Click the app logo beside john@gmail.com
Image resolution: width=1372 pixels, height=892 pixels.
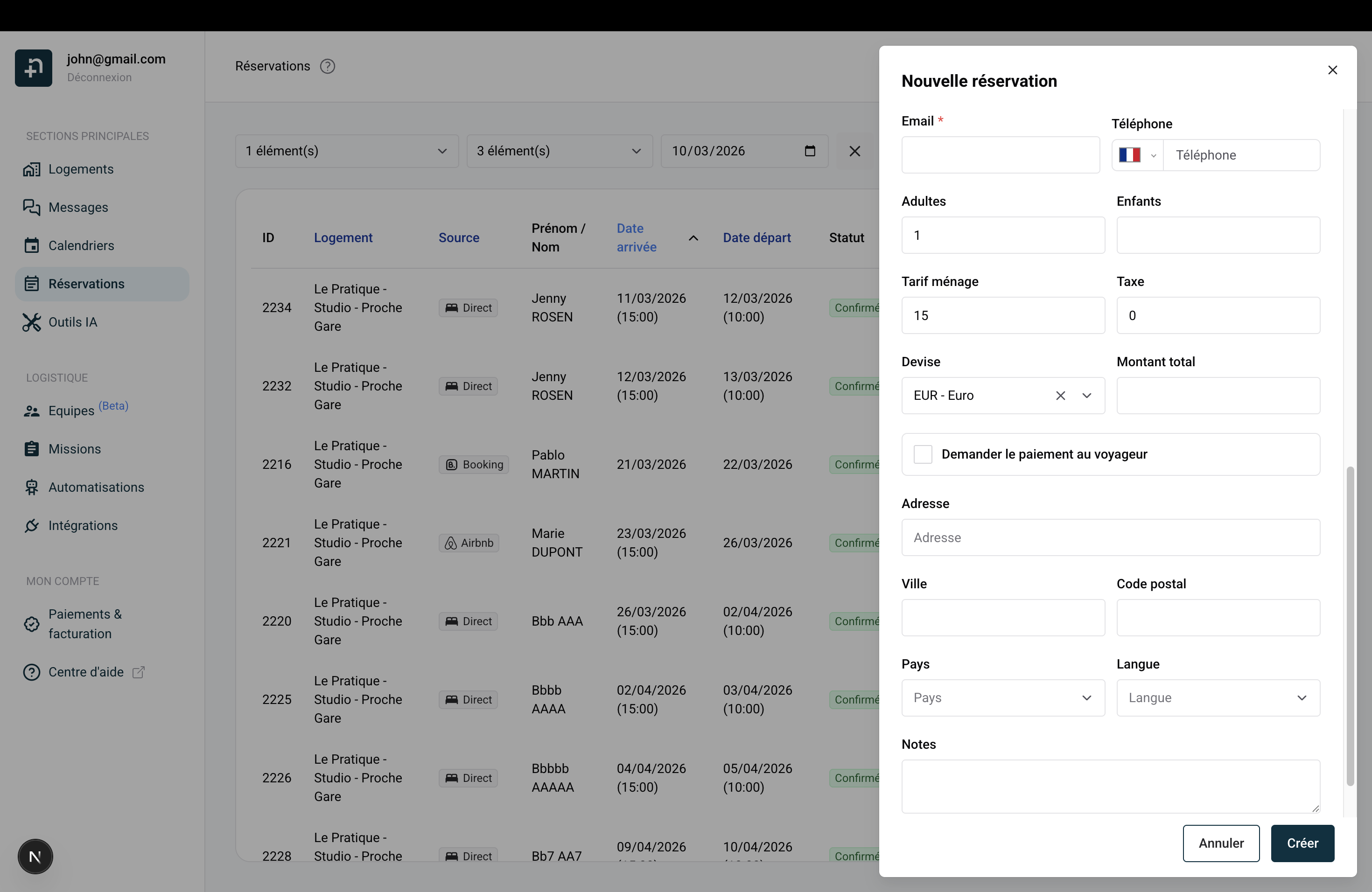click(34, 68)
